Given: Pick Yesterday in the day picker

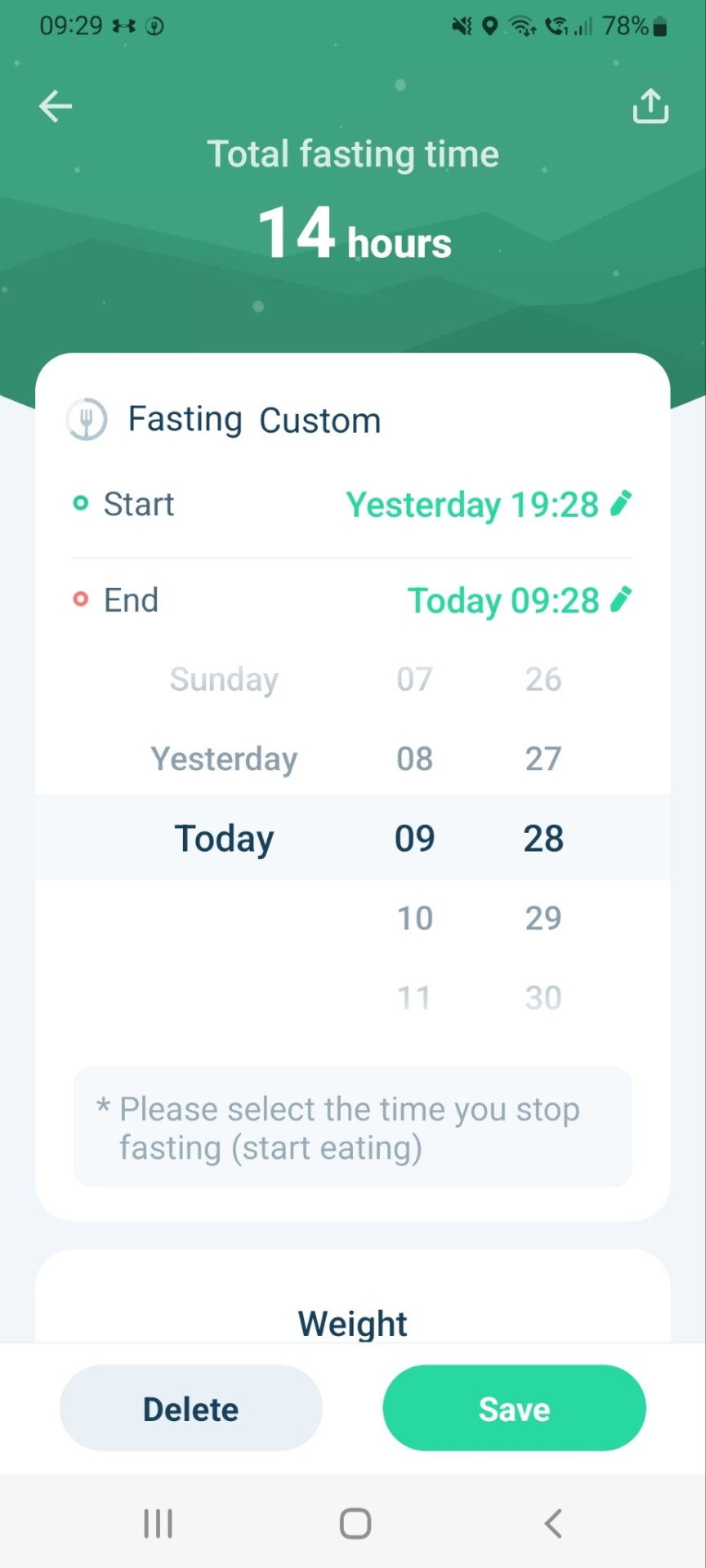Looking at the screenshot, I should 224,759.
